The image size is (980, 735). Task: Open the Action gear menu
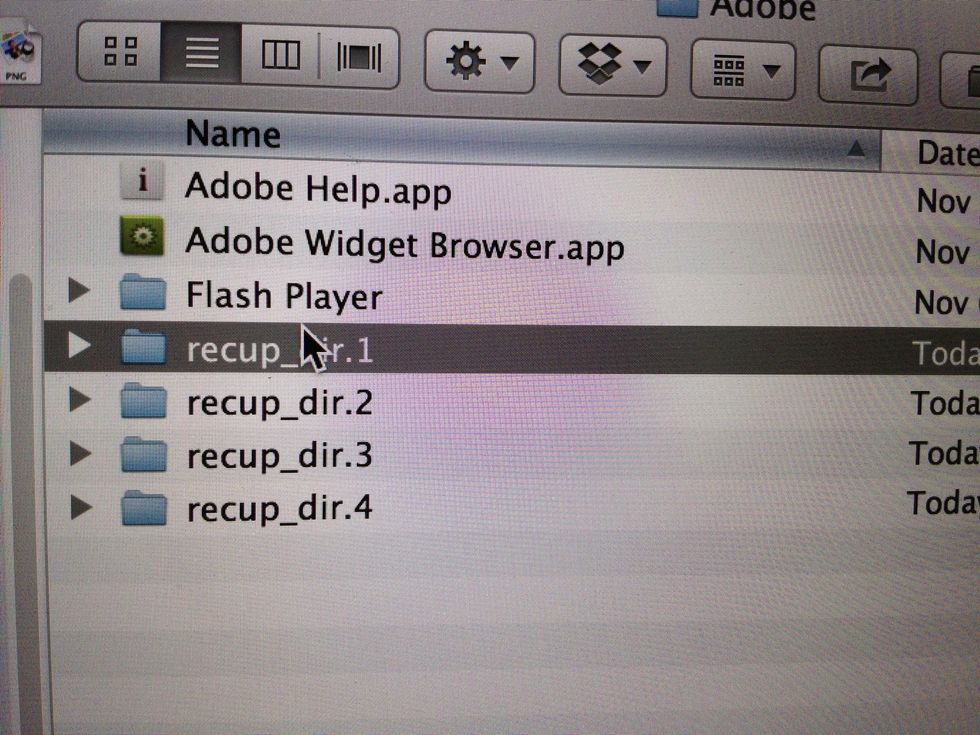[480, 62]
